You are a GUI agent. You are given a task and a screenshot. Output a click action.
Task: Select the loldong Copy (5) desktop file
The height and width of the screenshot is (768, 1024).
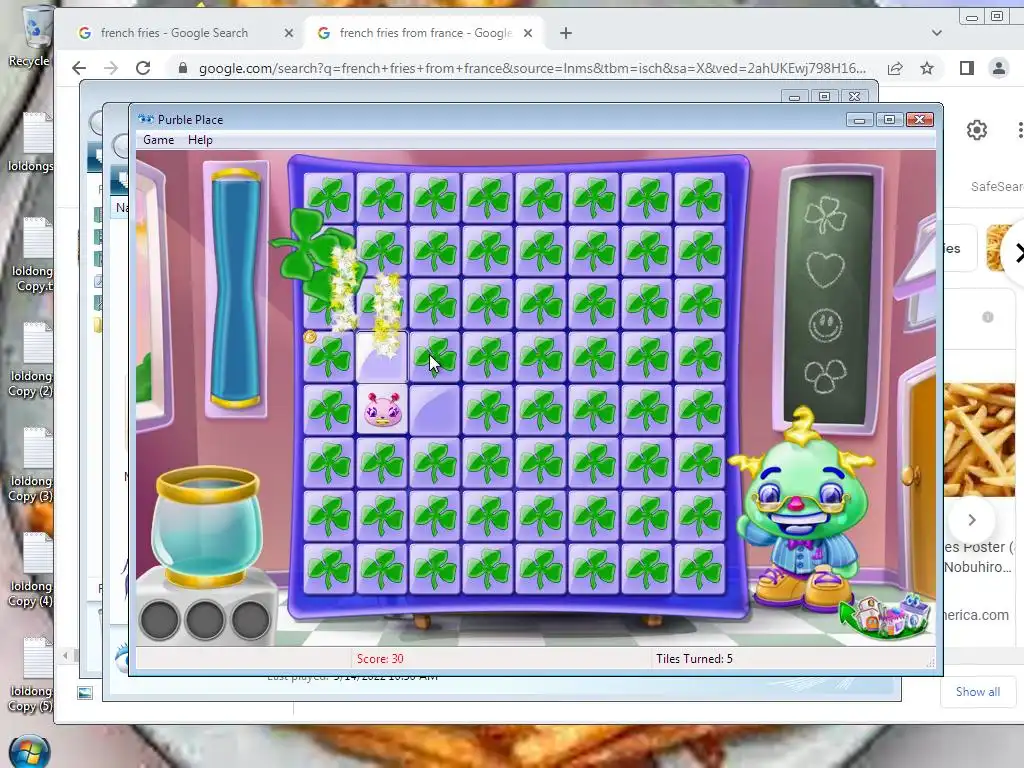31,675
